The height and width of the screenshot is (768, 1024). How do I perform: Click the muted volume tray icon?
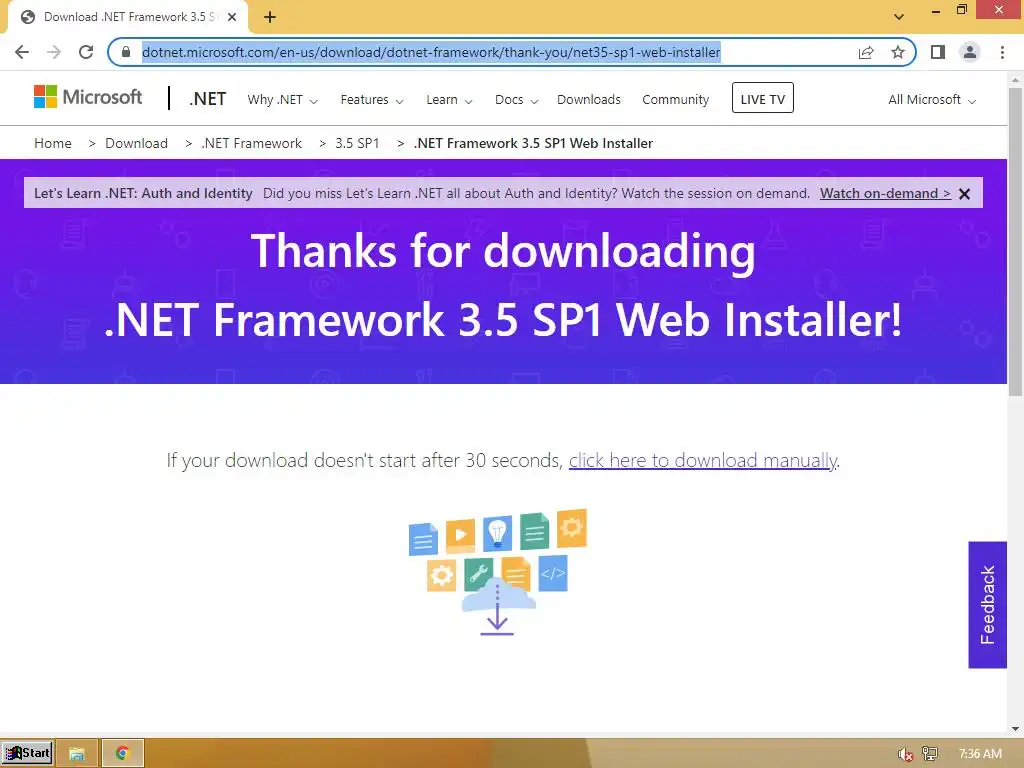(905, 754)
